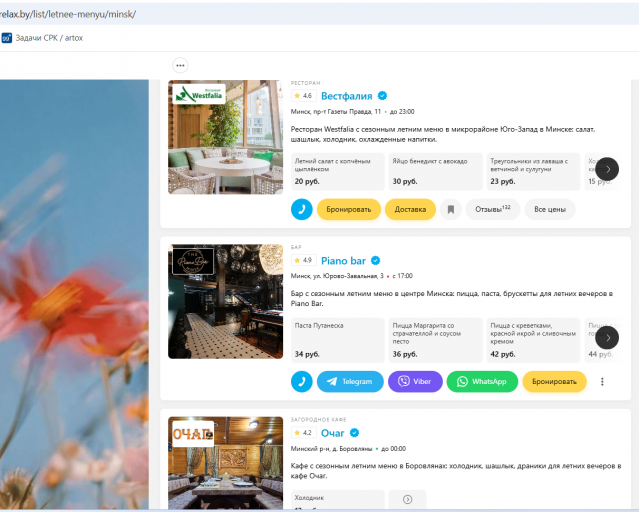Image resolution: width=639 pixels, height=512 pixels.
Task: Click address Минск, пр-т Газеты Правда, 11
Action: (x=336, y=112)
